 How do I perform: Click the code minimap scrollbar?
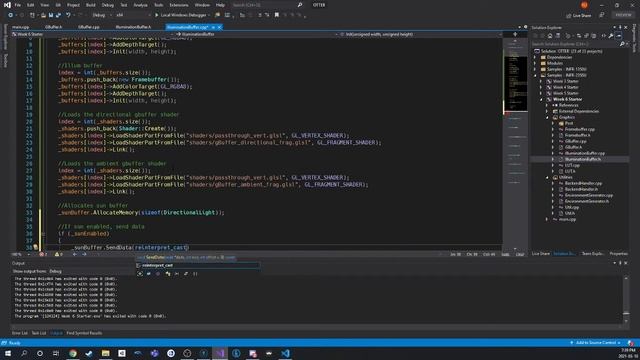(515, 143)
